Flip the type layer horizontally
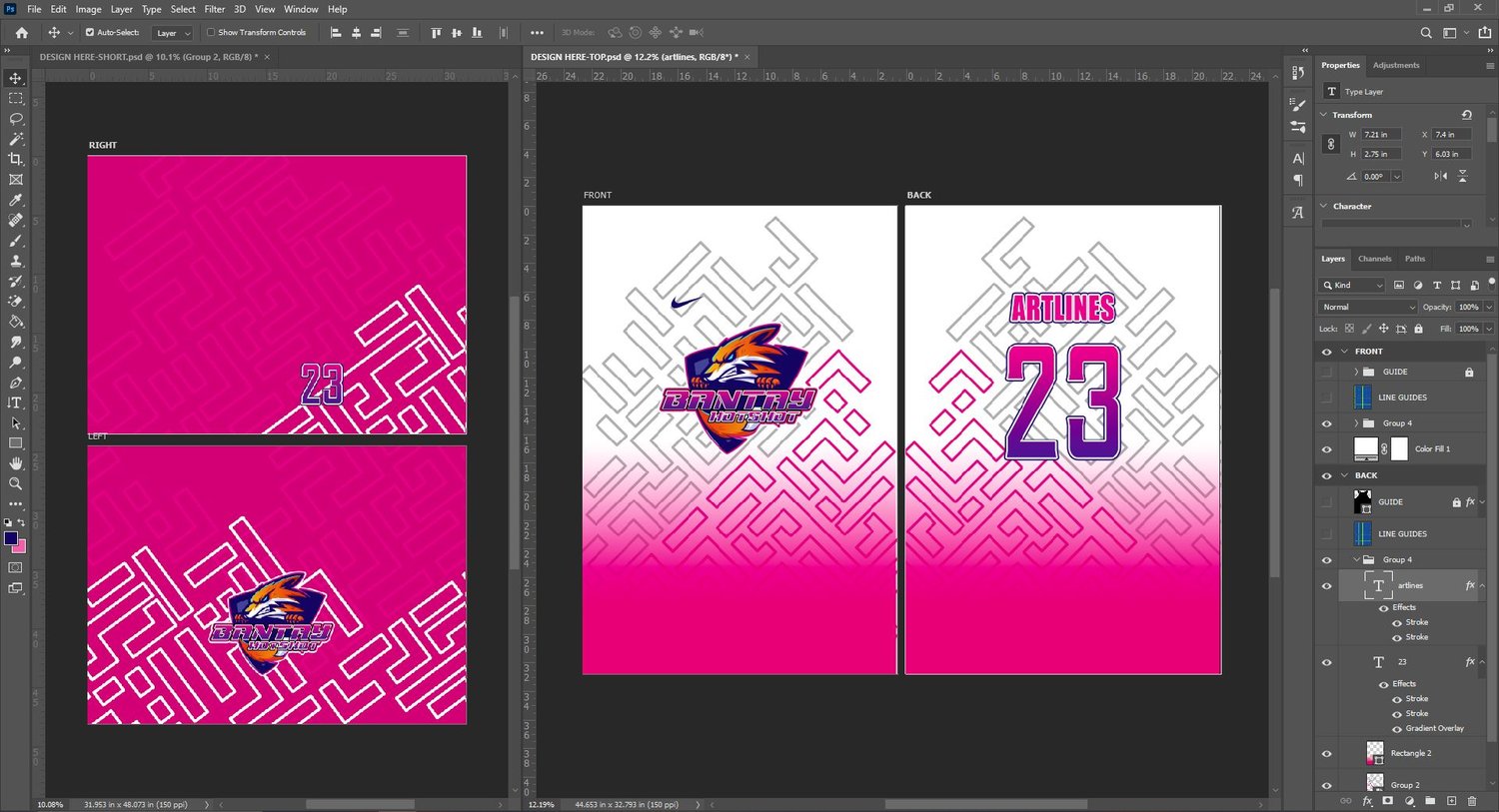The width and height of the screenshot is (1499, 812). coord(1440,176)
